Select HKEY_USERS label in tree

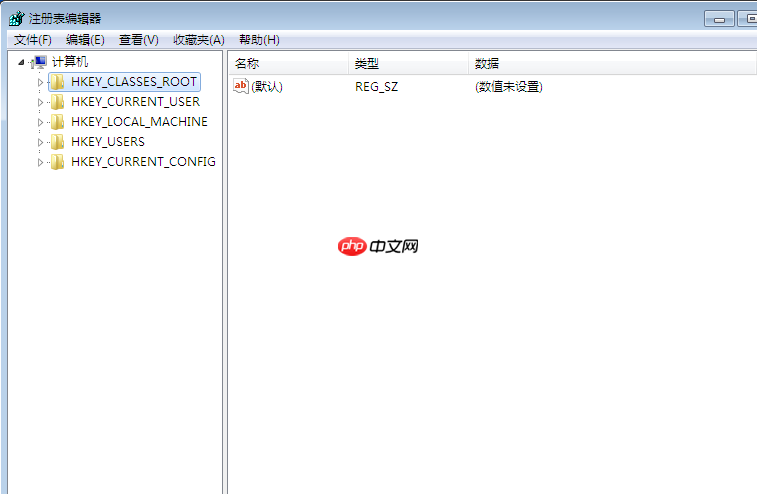pyautogui.click(x=108, y=142)
